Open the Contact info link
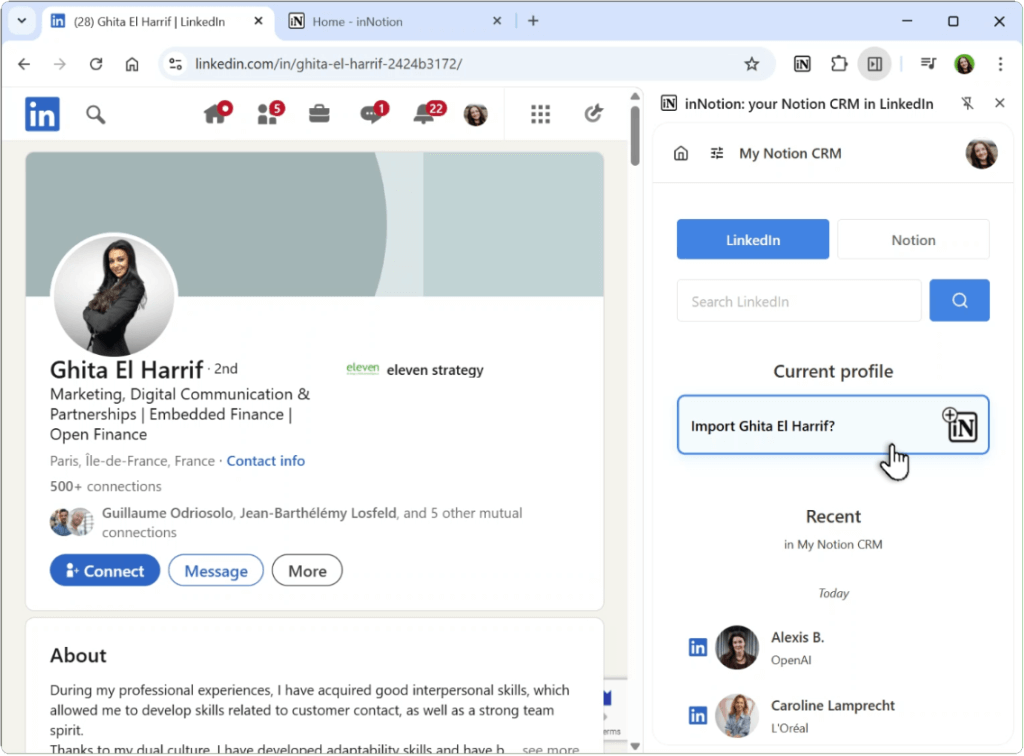Viewport: 1024px width, 756px height. tap(265, 461)
